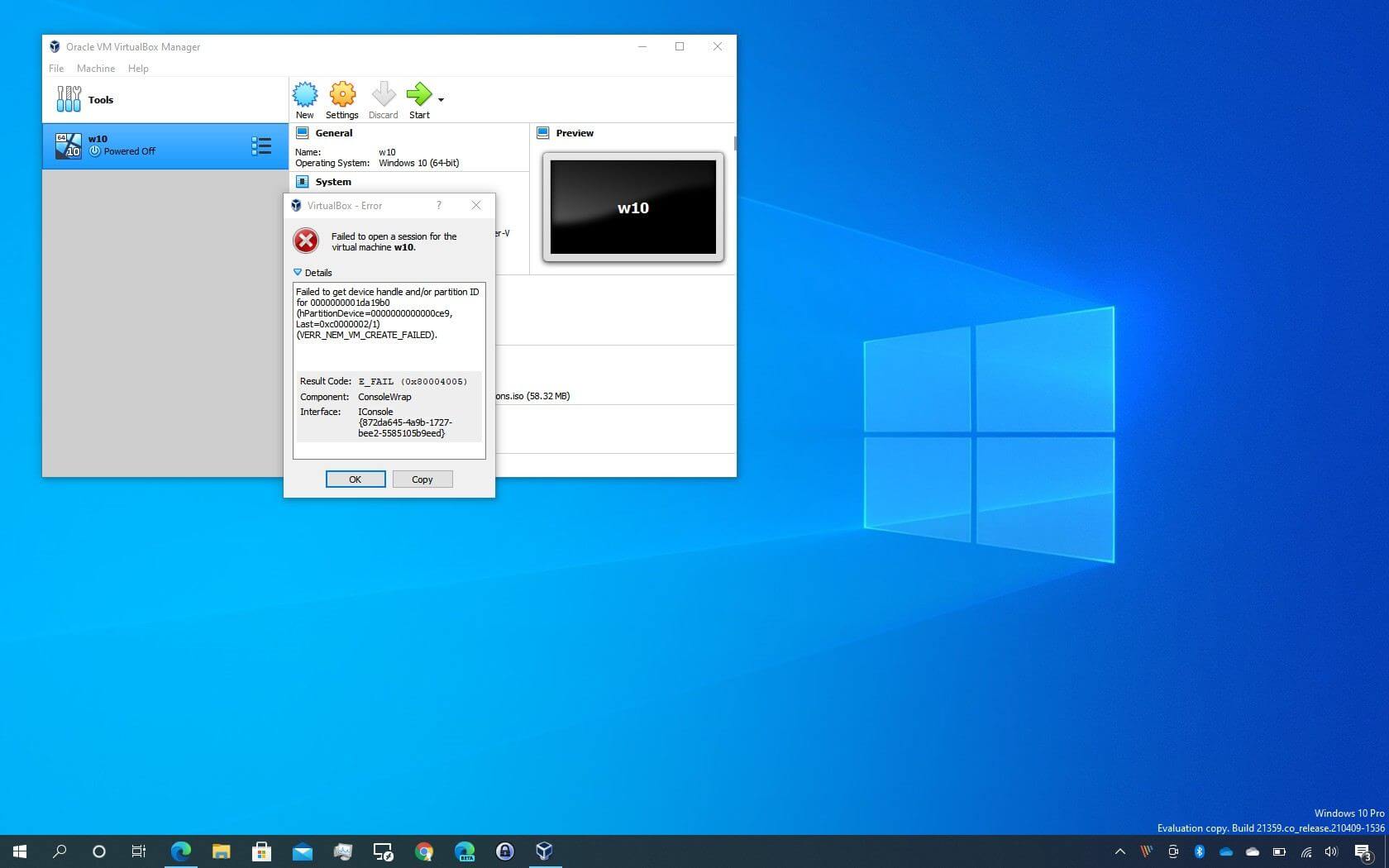Click the w10 preview thumbnail

click(x=632, y=207)
